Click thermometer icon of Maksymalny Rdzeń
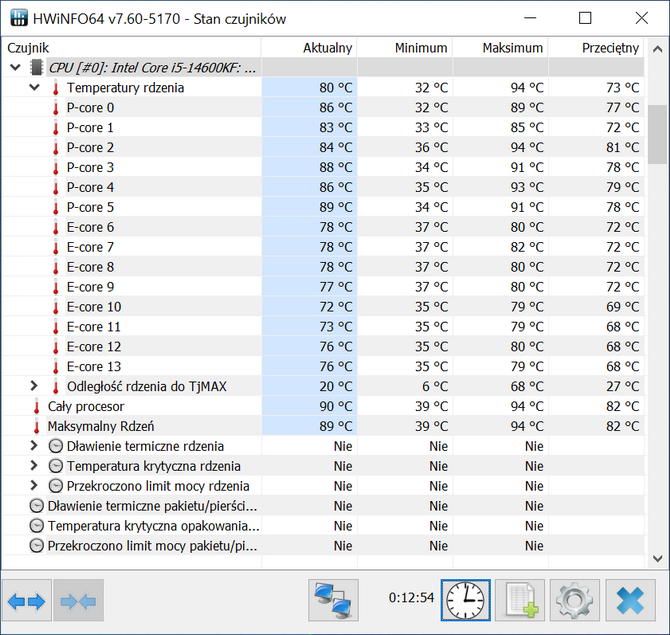Image resolution: width=670 pixels, height=635 pixels. [37, 426]
